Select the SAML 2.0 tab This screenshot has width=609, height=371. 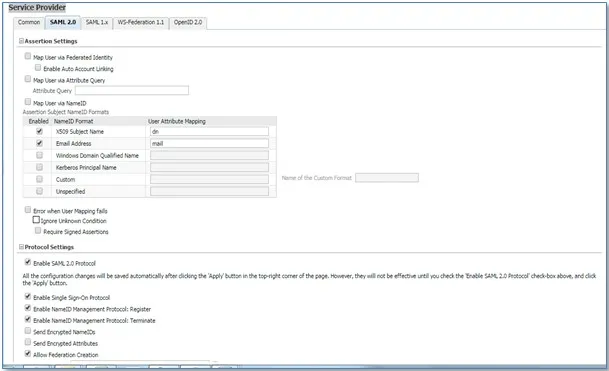63,23
